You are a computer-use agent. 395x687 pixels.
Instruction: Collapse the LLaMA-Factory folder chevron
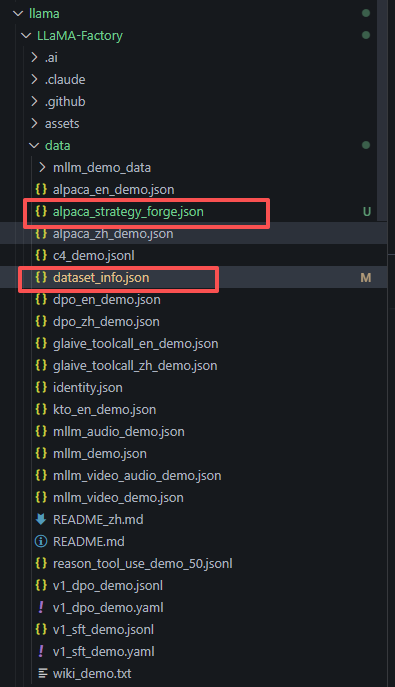pyautogui.click(x=26, y=35)
